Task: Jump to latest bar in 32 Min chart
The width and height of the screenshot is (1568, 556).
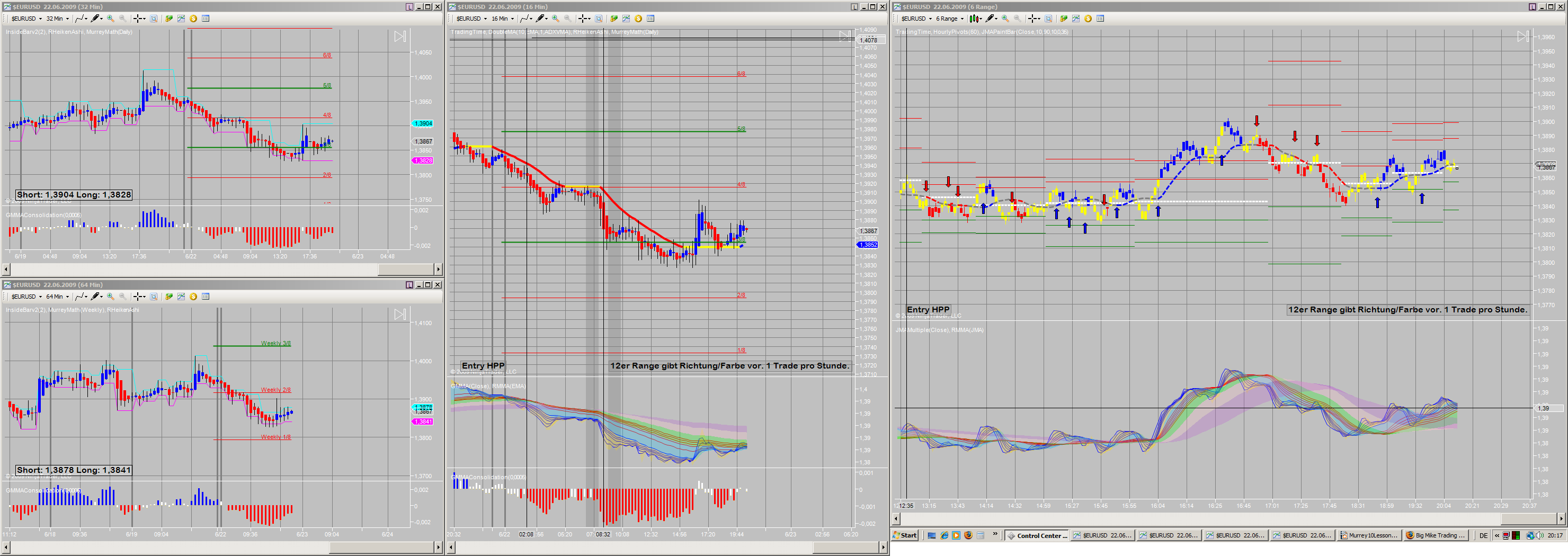Action: 400,37
